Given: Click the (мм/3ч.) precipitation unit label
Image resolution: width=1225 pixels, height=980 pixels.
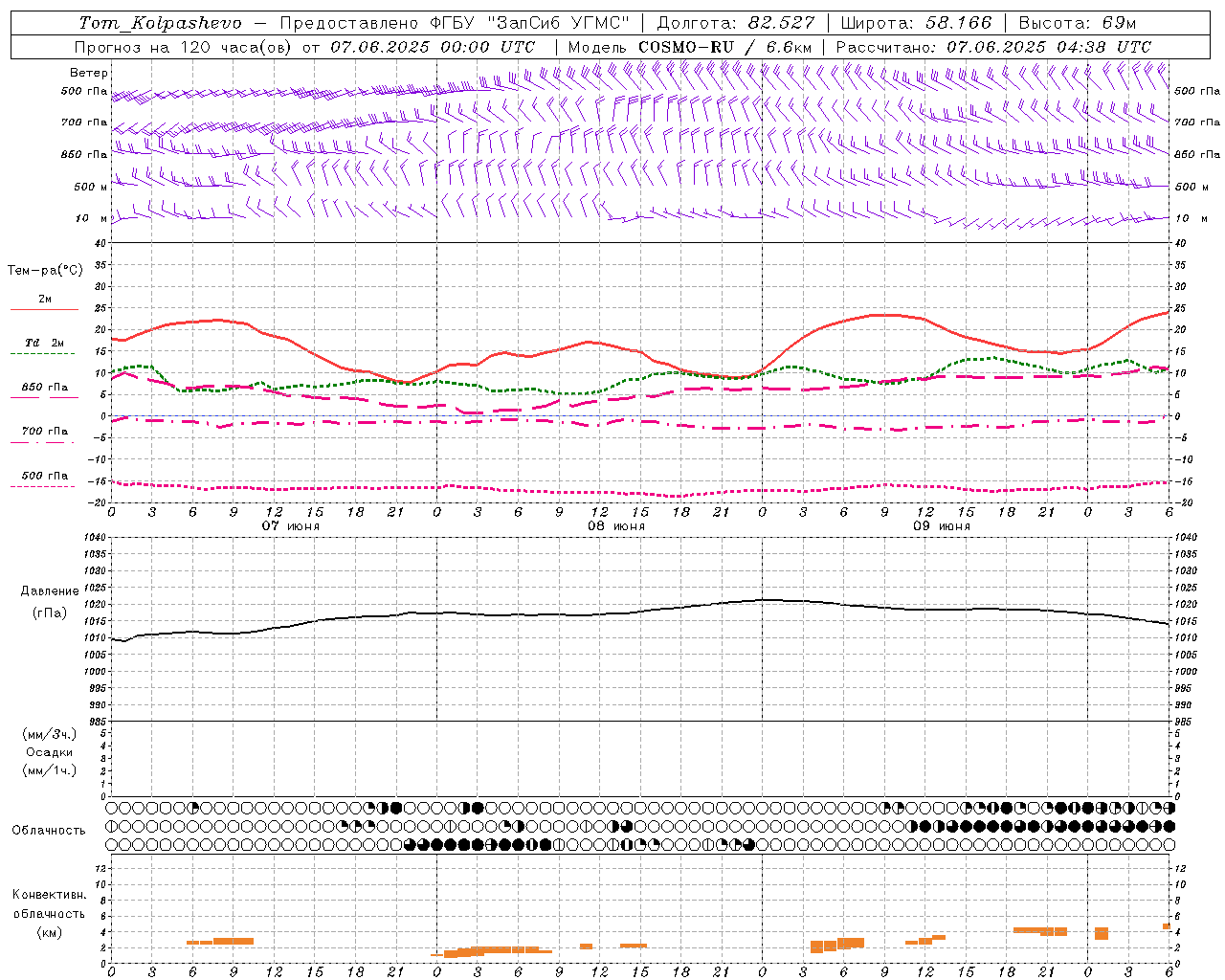Looking at the screenshot, I should pos(50,734).
